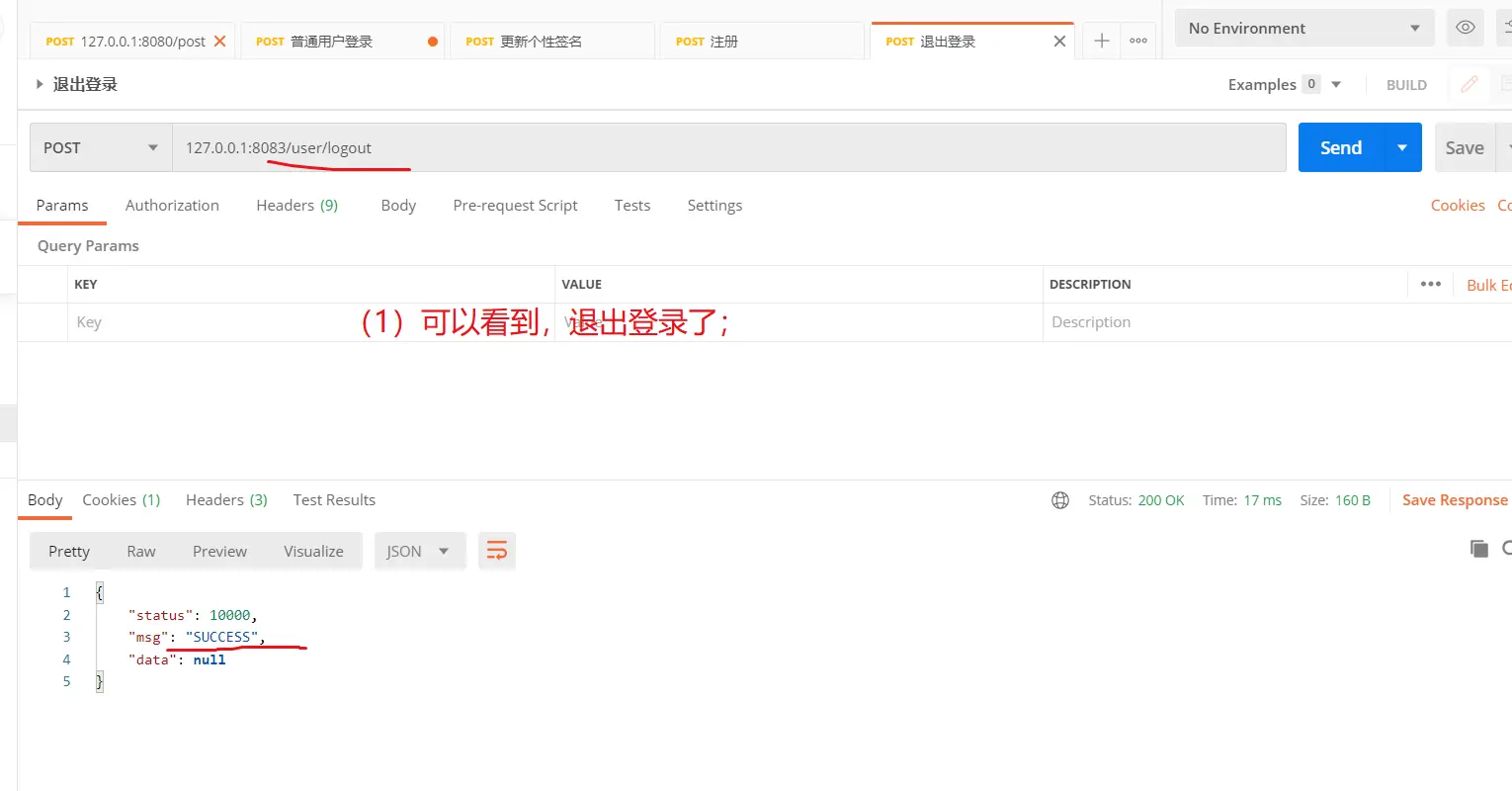Click the environment quick look eye icon
This screenshot has width=1512, height=791.
pos(1465,28)
